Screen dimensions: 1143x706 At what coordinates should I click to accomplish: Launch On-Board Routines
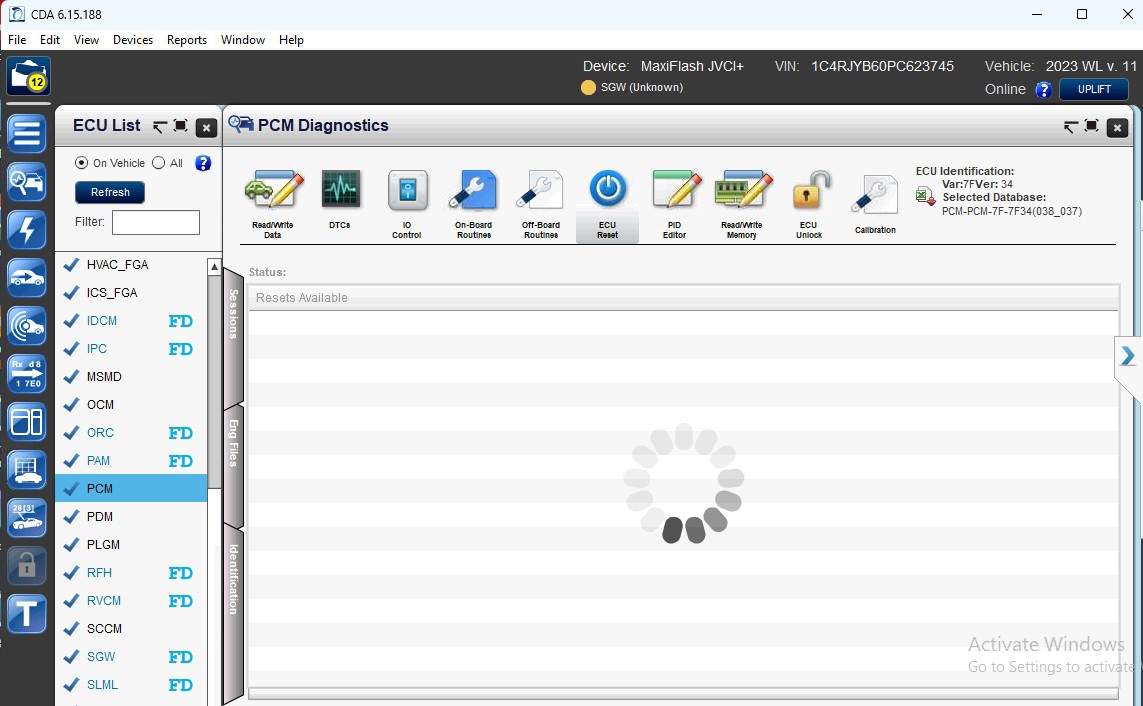(x=473, y=204)
